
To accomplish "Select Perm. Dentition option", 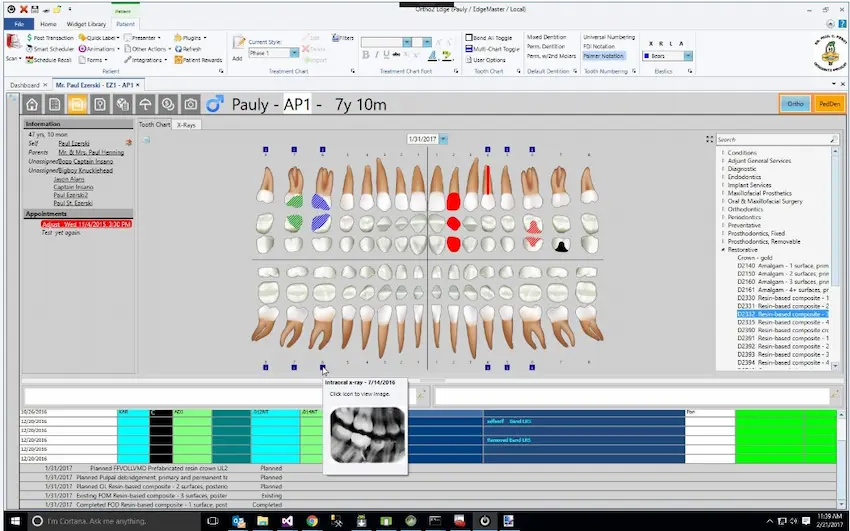I will pos(546,47).
